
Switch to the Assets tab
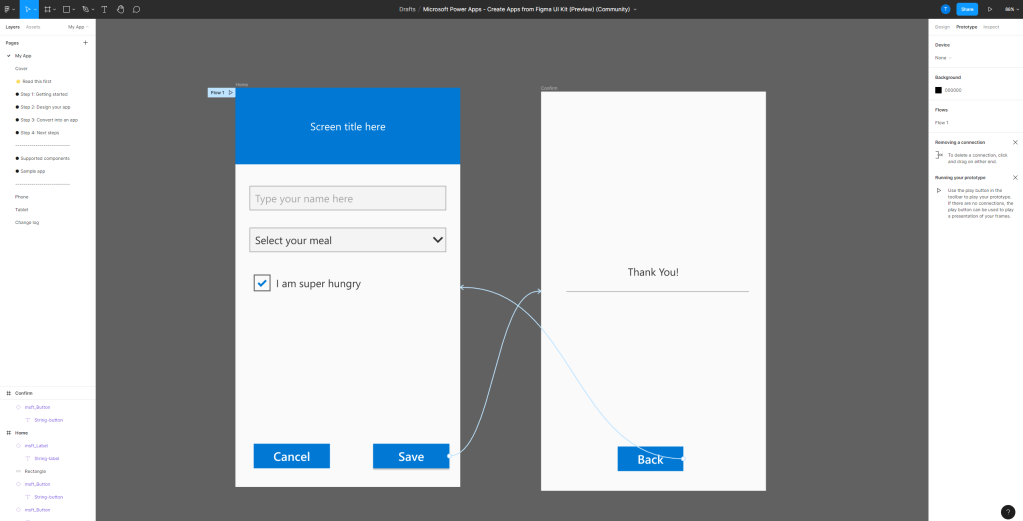tap(33, 27)
